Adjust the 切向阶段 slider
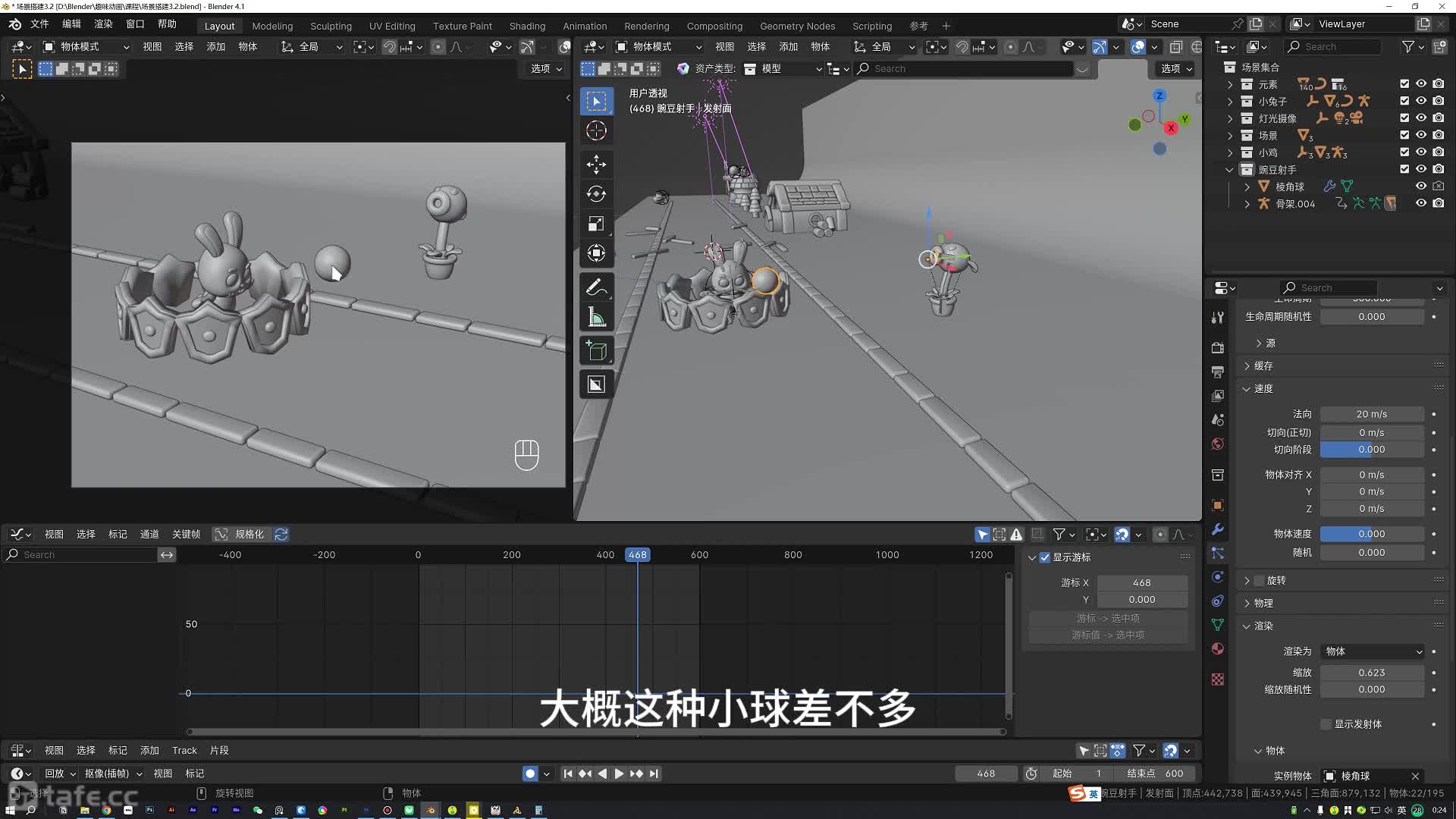The height and width of the screenshot is (819, 1456). click(1372, 450)
